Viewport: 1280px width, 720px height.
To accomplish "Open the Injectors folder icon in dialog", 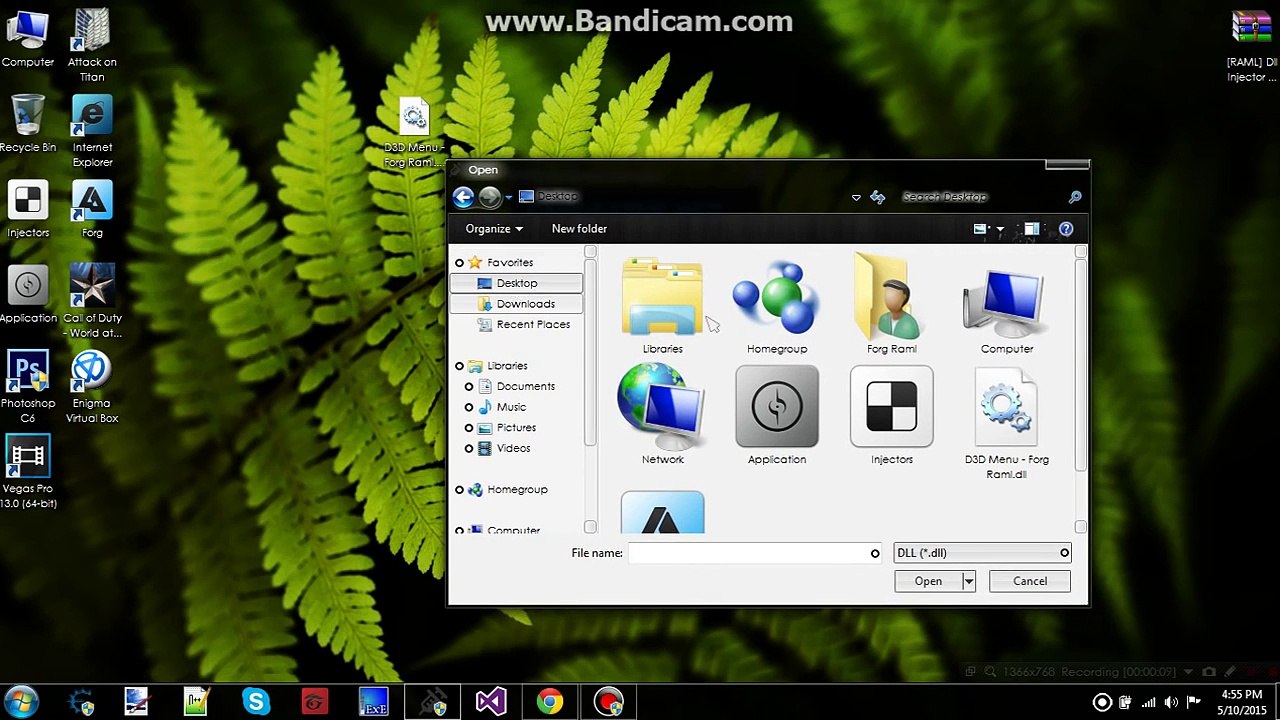I will pos(891,415).
